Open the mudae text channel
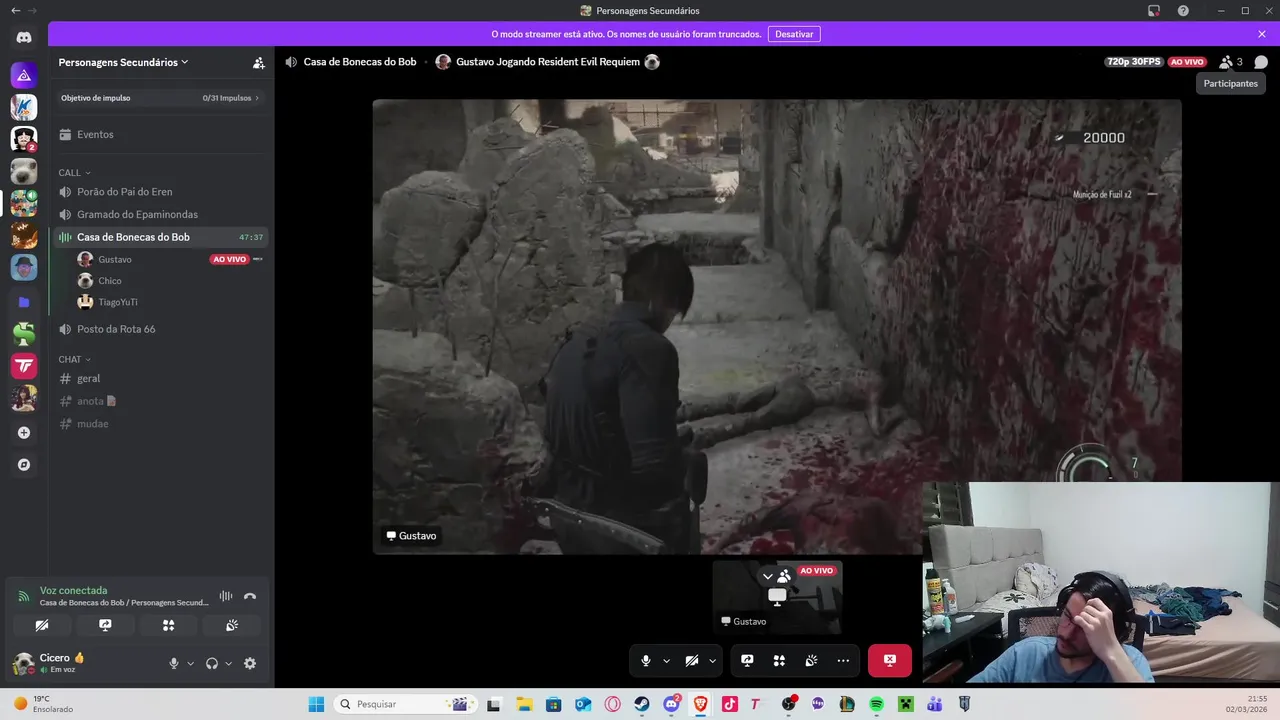Screen dimensions: 1280x720 point(161,424)
